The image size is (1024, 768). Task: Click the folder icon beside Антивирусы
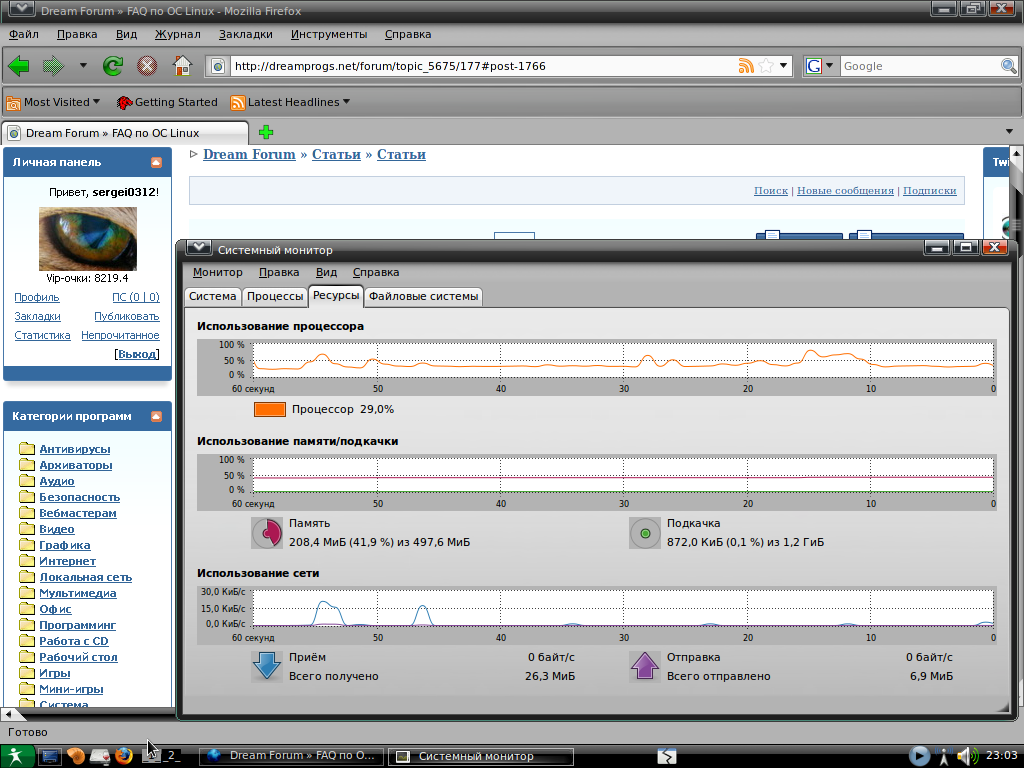tap(27, 448)
